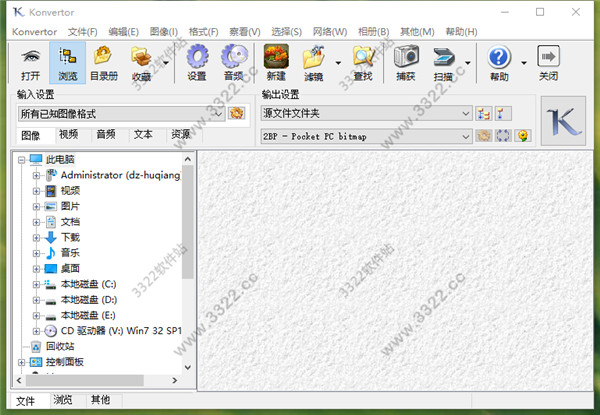Open the 格式(F) menu

click(x=204, y=32)
